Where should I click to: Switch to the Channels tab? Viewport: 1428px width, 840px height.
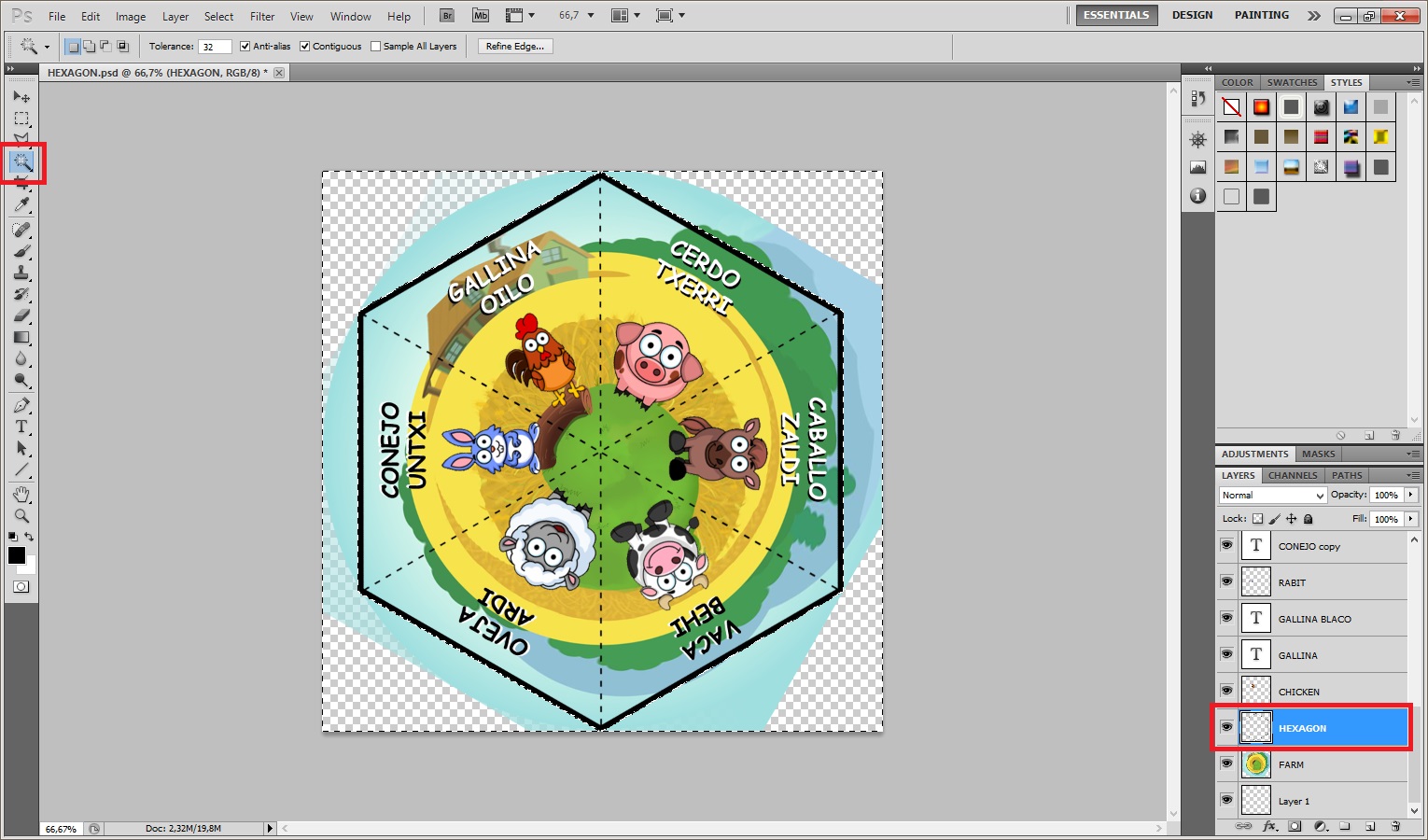pos(1293,475)
